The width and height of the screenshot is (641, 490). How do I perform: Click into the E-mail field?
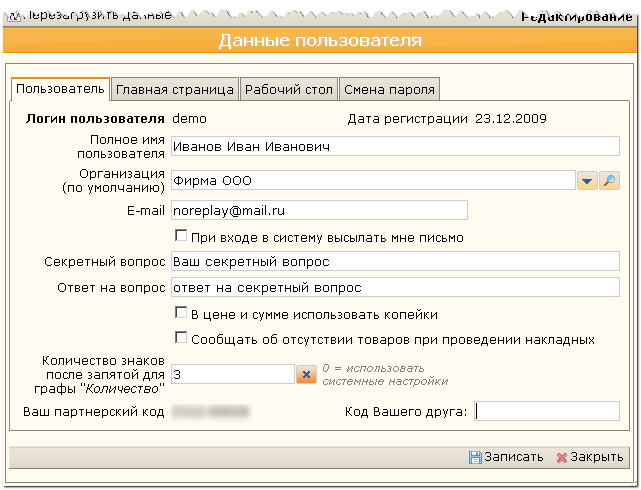pyautogui.click(x=318, y=211)
